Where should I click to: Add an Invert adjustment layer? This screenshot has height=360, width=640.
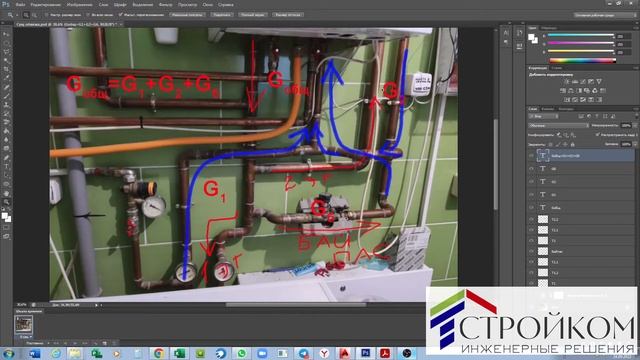pyautogui.click(x=567, y=100)
